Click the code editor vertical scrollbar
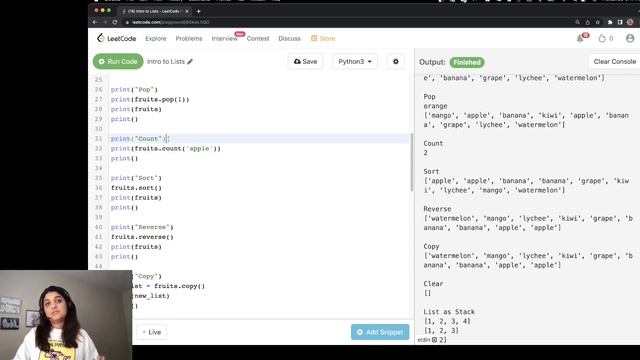 [x=411, y=162]
